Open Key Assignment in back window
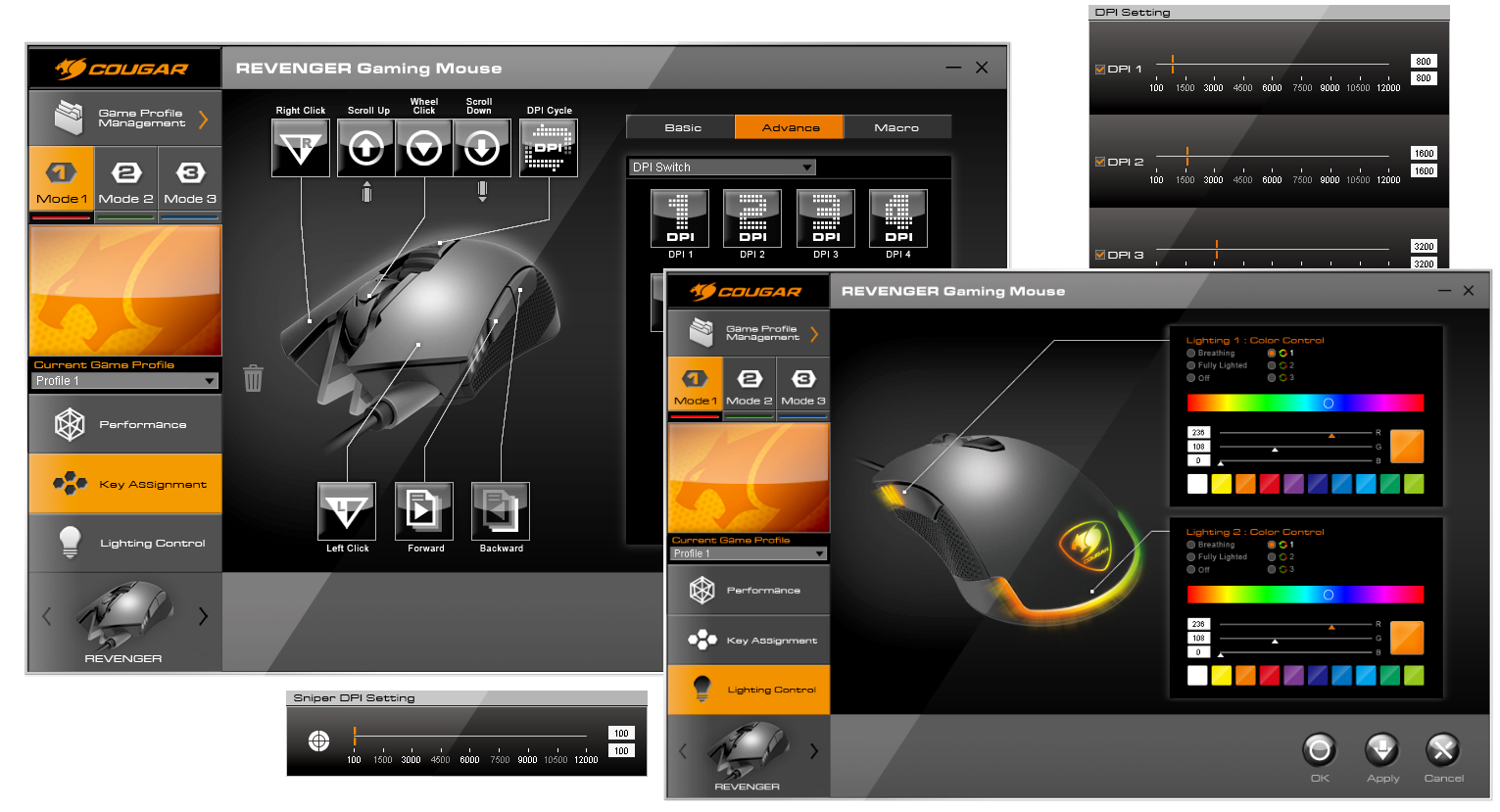1500x812 pixels. point(125,484)
